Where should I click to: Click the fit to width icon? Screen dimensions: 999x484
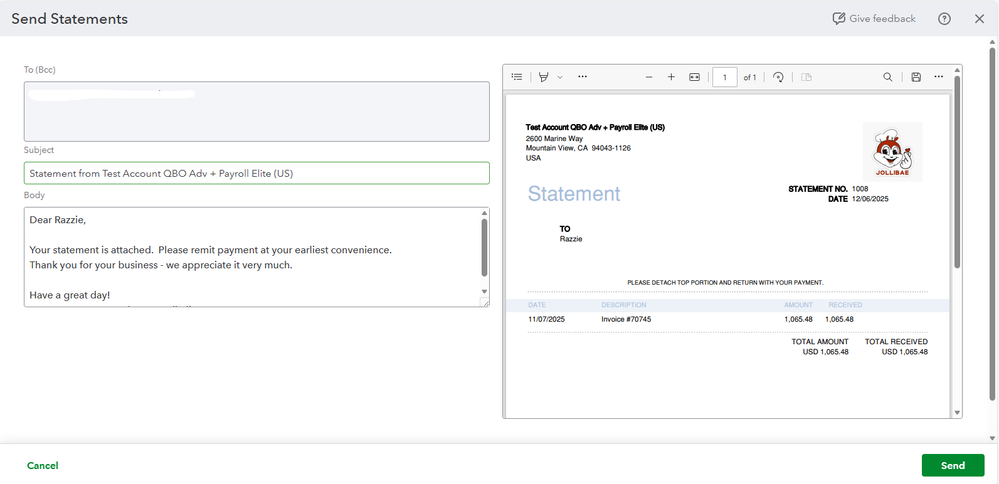[694, 77]
